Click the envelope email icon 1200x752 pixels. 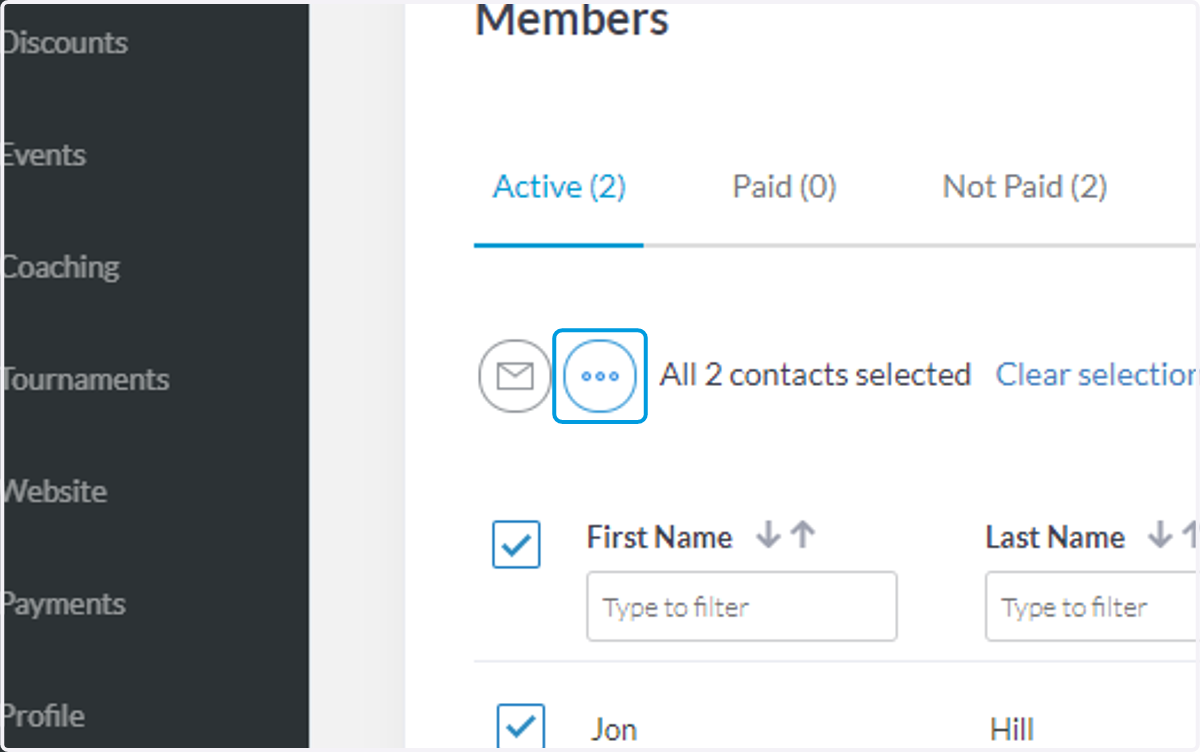(515, 376)
